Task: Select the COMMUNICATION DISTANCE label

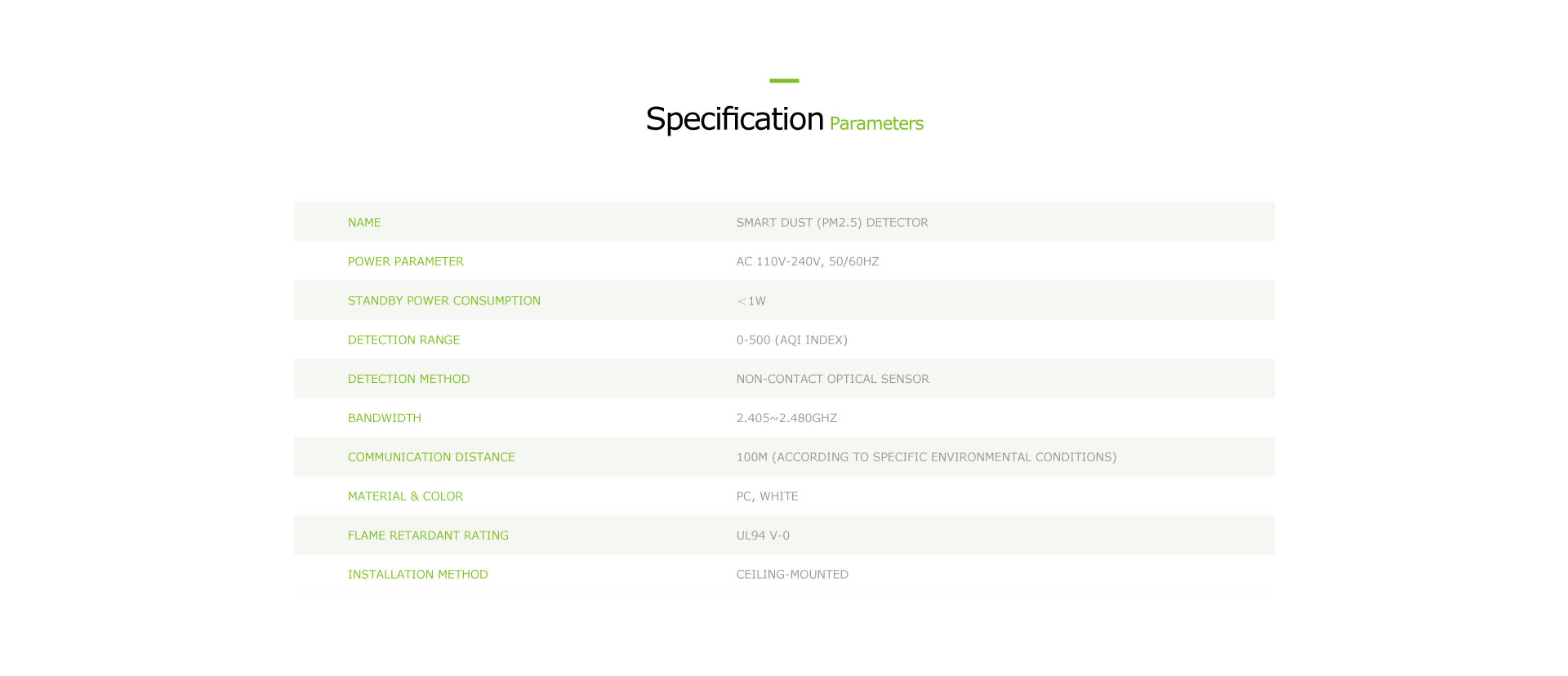Action: click(431, 457)
